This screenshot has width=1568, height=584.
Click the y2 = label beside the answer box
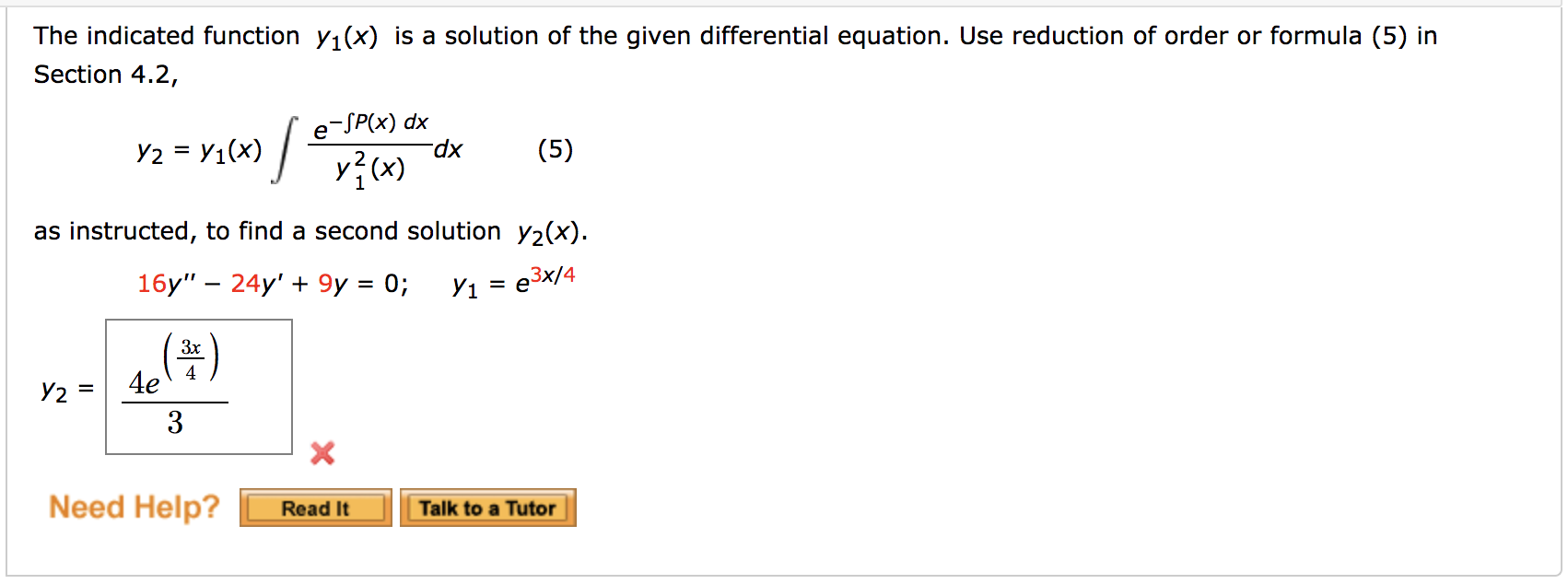click(x=67, y=391)
